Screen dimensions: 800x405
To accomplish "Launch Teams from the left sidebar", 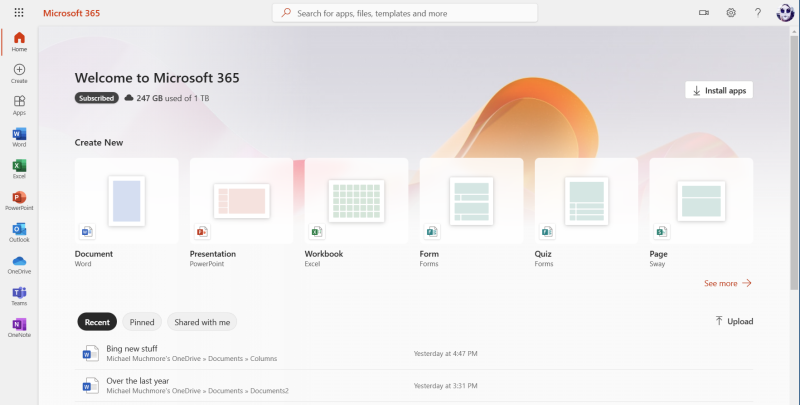I will [19, 294].
